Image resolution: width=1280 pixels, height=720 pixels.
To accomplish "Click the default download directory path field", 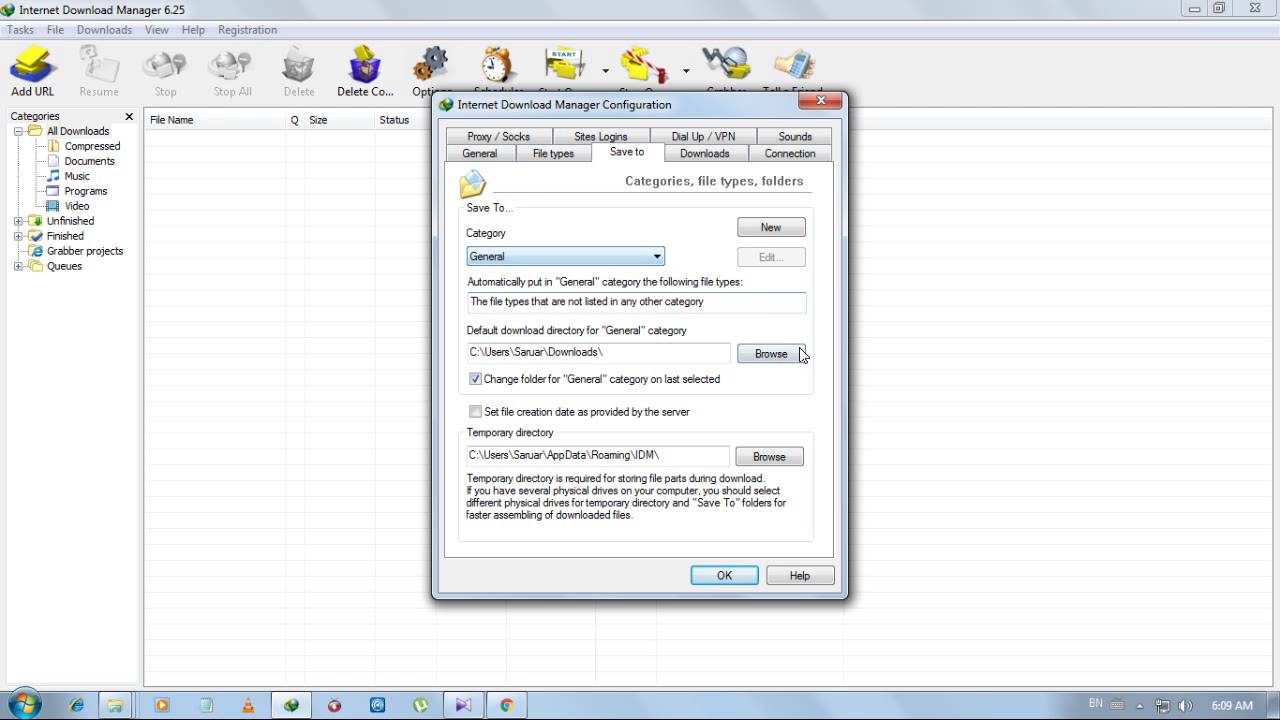I will click(598, 352).
